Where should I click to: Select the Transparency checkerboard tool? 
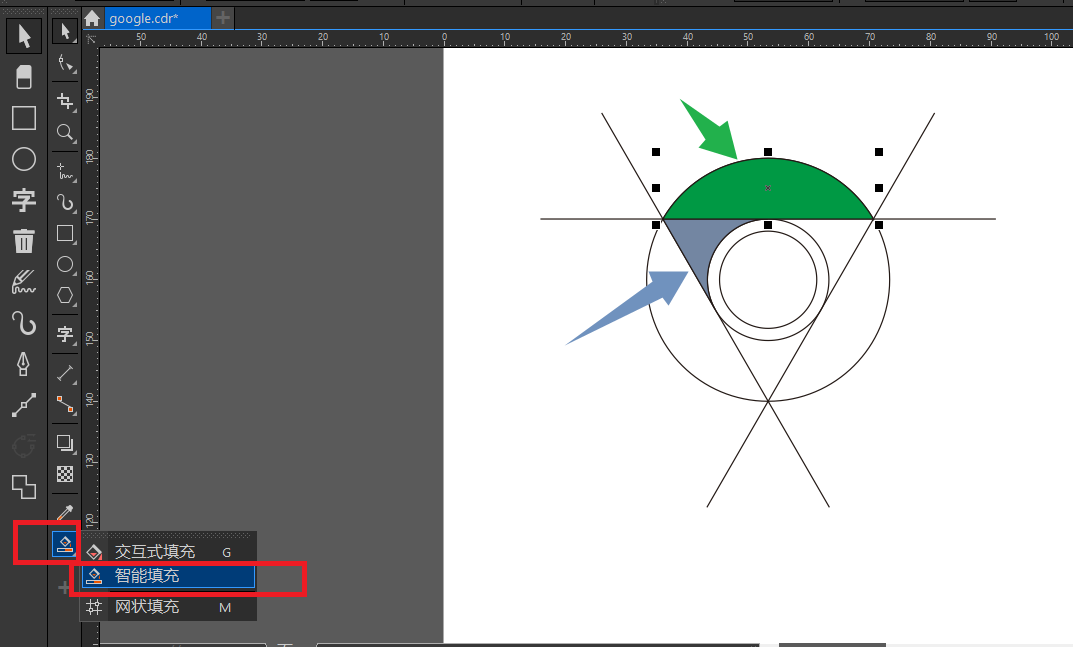(x=65, y=474)
